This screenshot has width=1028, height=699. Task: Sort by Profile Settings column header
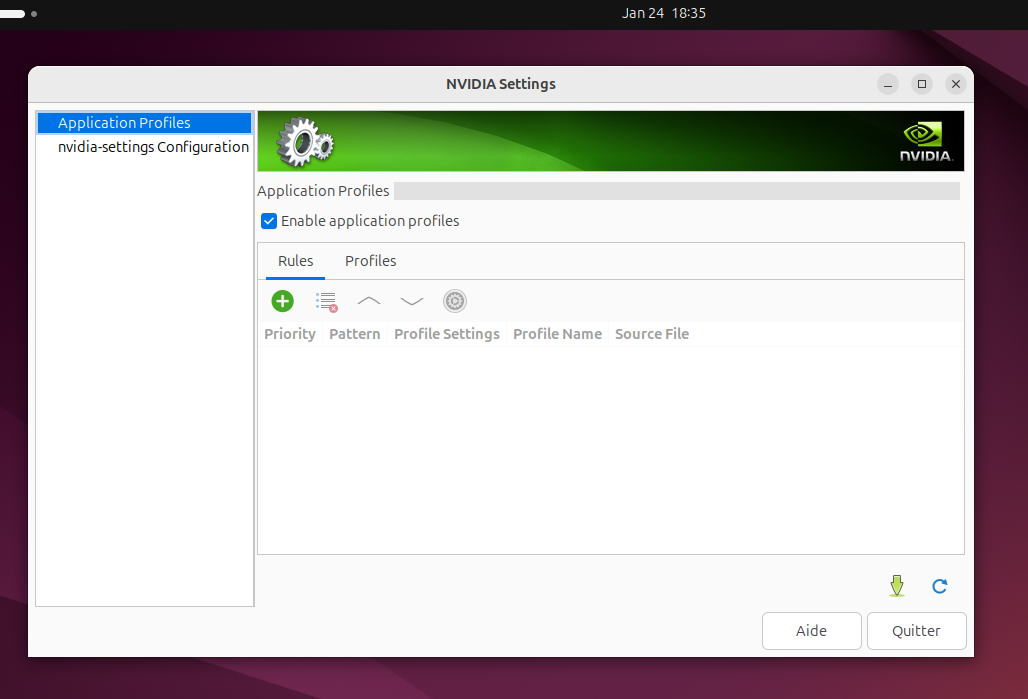pyautogui.click(x=446, y=334)
